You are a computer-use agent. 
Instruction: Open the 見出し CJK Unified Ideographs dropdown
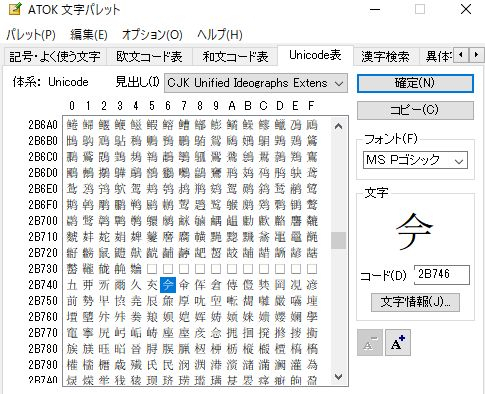coord(256,83)
